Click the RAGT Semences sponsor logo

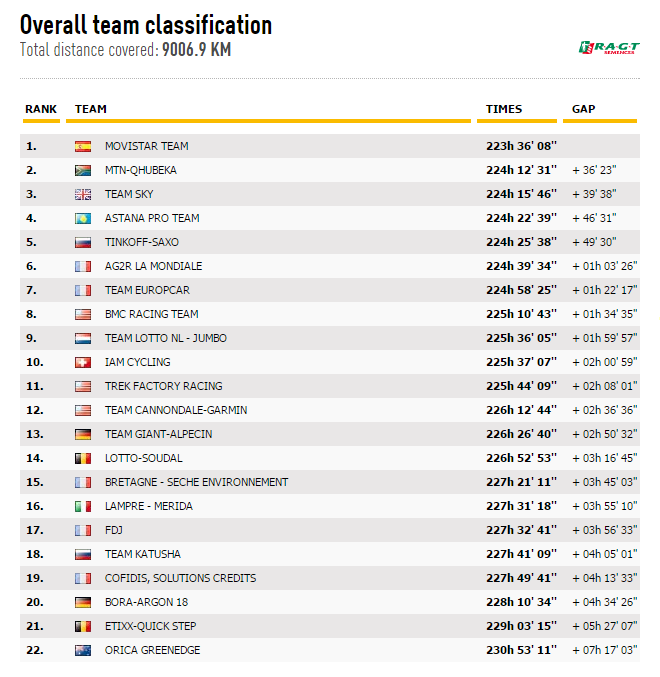(x=608, y=47)
